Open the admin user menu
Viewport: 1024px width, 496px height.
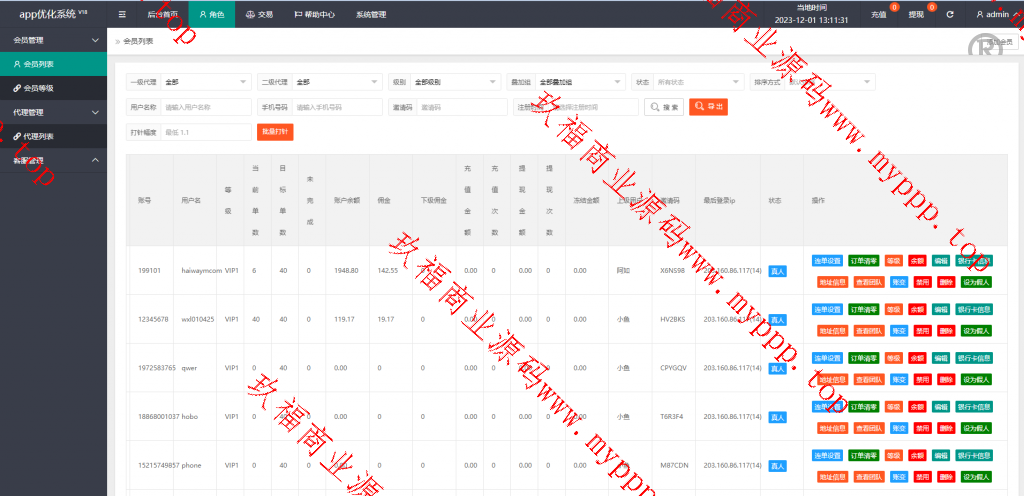coord(992,15)
